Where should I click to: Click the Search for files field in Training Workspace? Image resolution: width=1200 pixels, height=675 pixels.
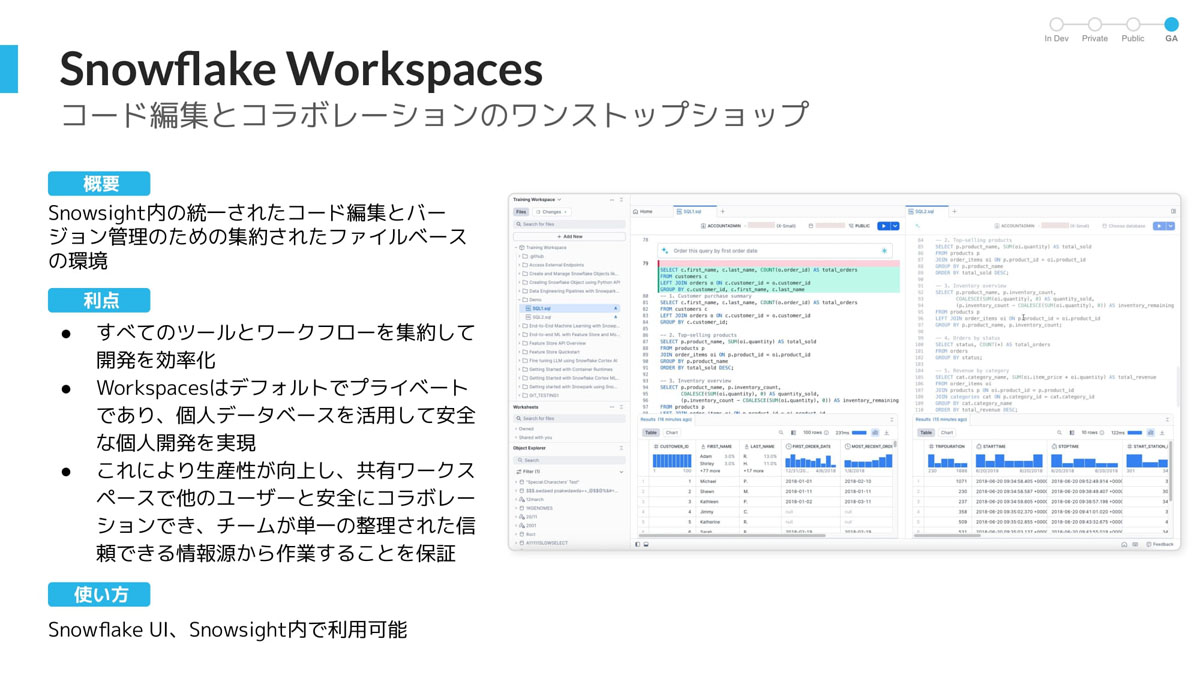[569, 224]
